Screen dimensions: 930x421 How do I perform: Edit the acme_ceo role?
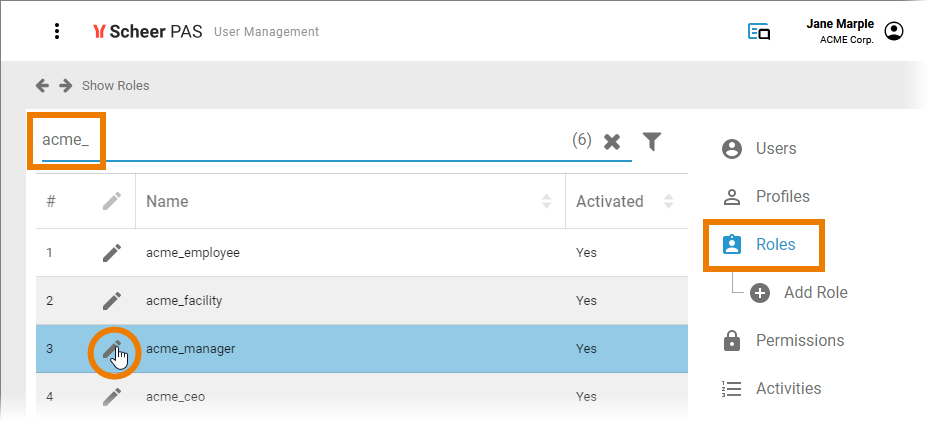click(x=112, y=397)
